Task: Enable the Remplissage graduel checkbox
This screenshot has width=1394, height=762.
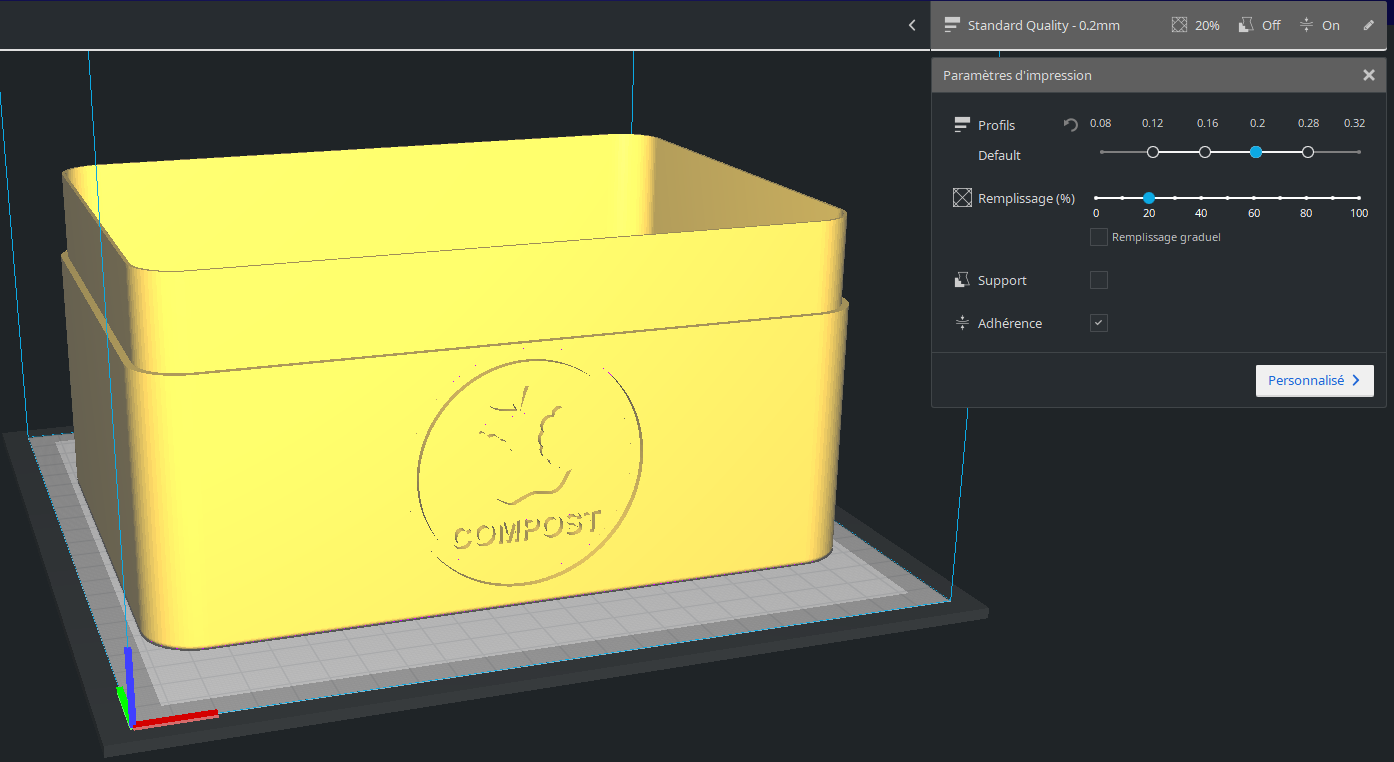Action: (1098, 237)
